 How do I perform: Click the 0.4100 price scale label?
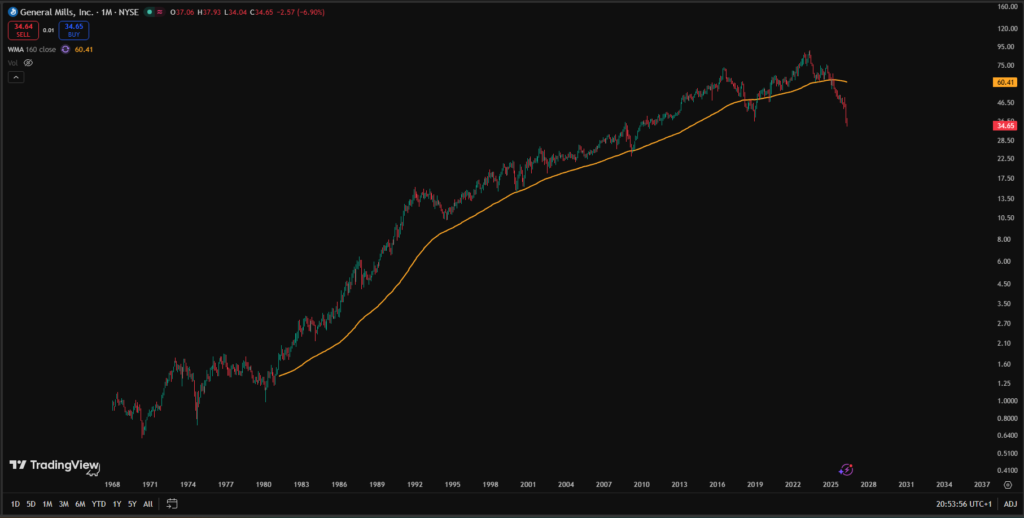1006,470
